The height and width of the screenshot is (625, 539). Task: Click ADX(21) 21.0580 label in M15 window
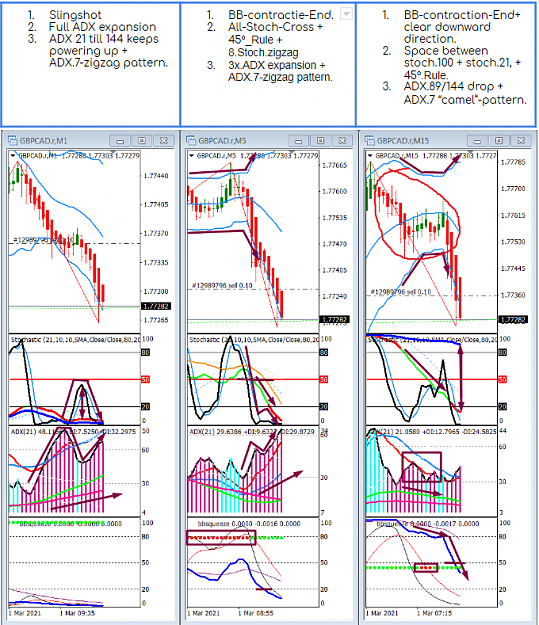point(431,432)
